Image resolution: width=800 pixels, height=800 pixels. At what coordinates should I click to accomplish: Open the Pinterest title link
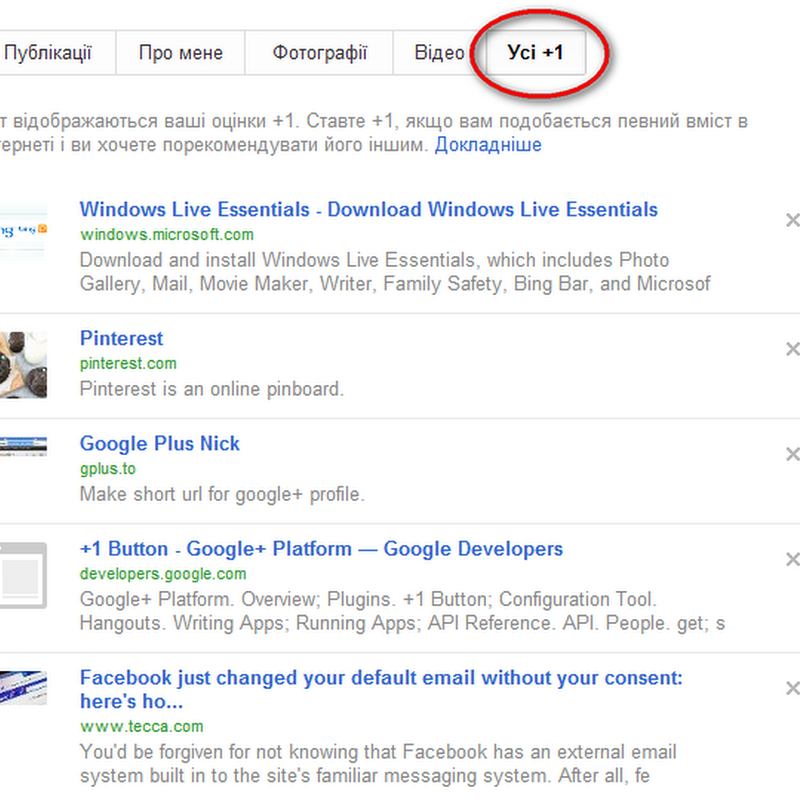tap(121, 338)
